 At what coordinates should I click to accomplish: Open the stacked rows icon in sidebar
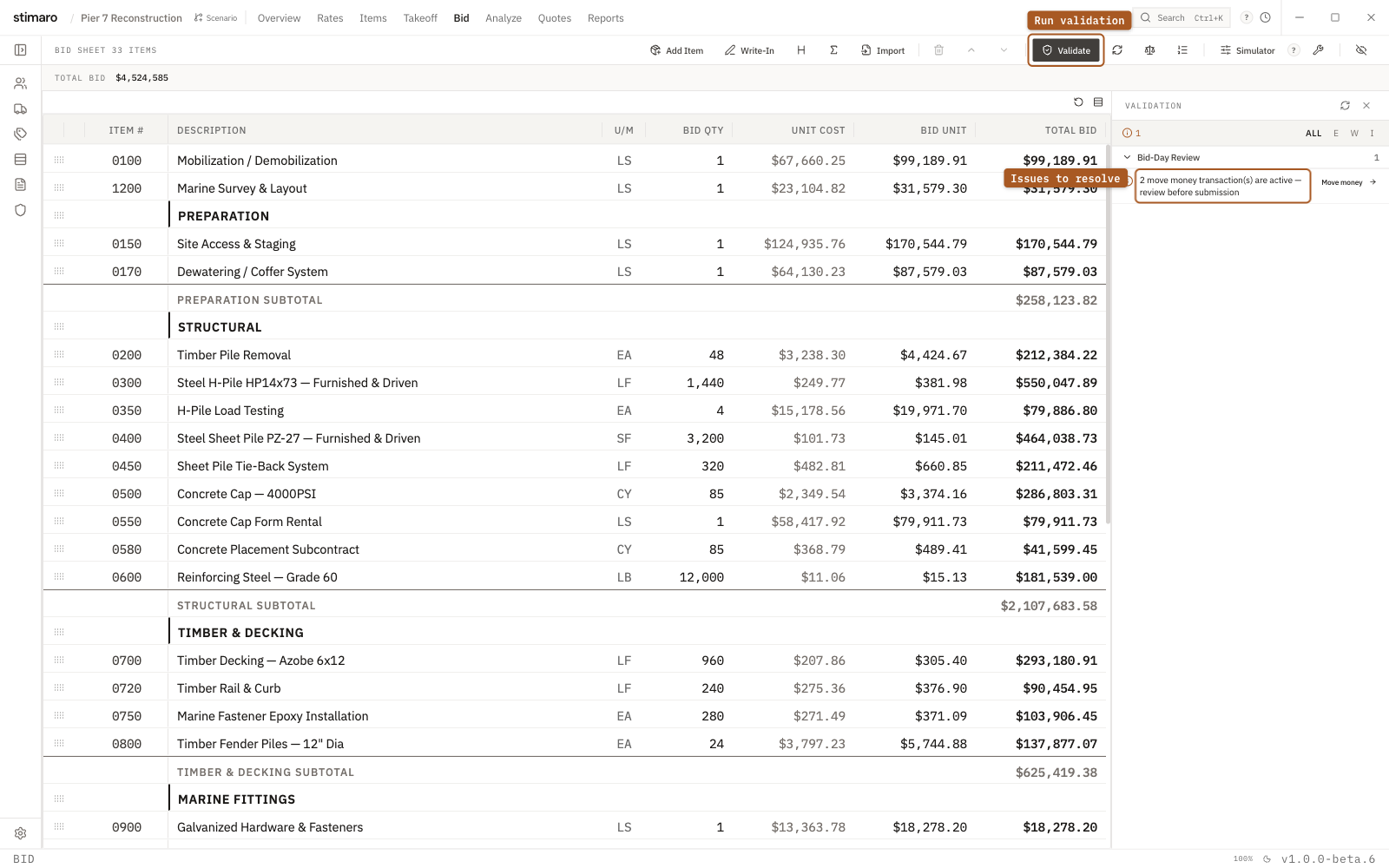20,159
